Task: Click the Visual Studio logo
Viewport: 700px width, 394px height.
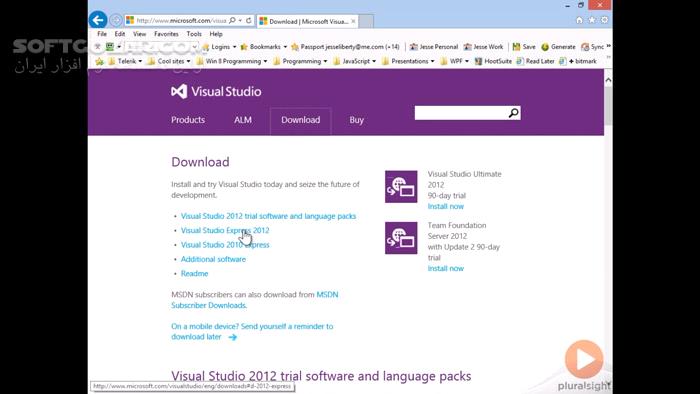Action: point(216,91)
